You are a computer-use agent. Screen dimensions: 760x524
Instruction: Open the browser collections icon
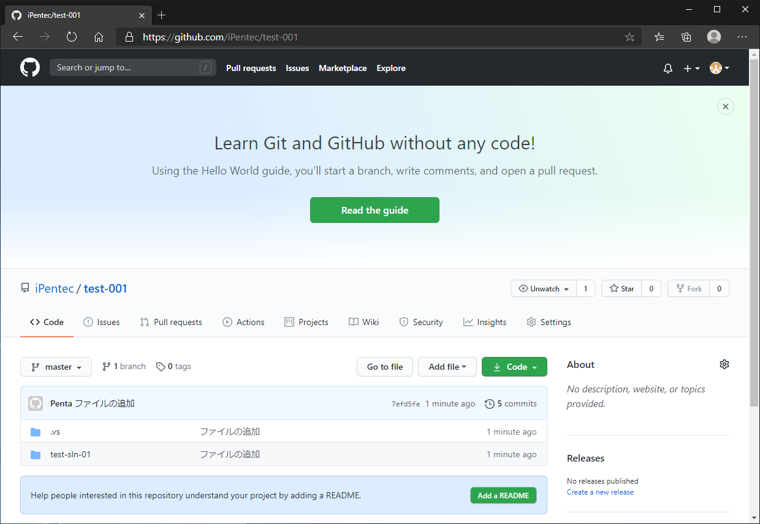686,37
